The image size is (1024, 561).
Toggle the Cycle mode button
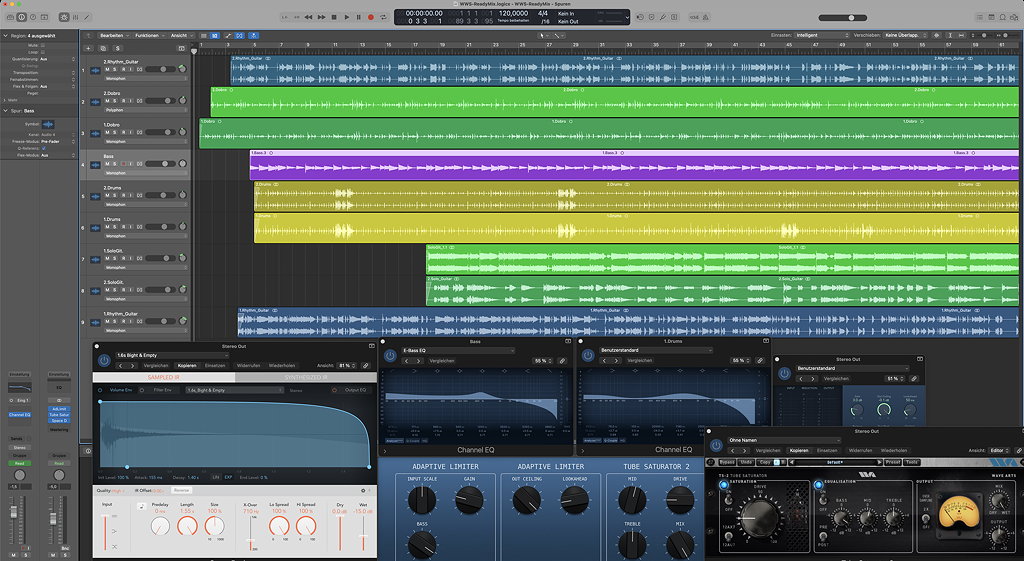(383, 17)
